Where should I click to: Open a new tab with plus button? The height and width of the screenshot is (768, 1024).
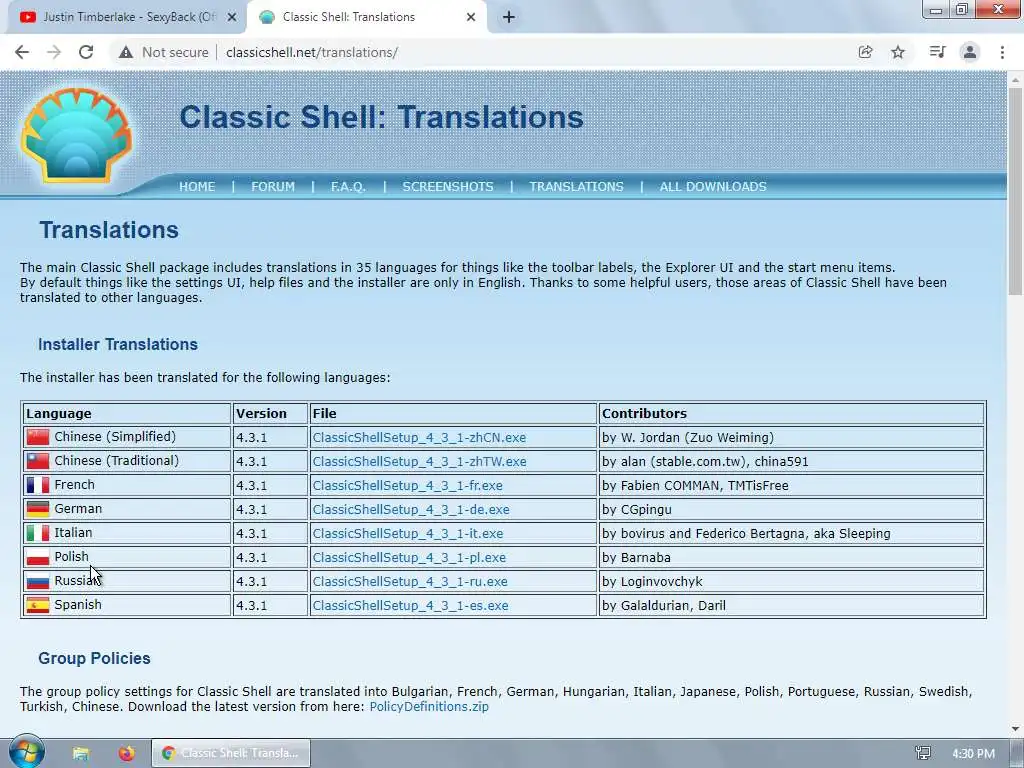pos(509,18)
